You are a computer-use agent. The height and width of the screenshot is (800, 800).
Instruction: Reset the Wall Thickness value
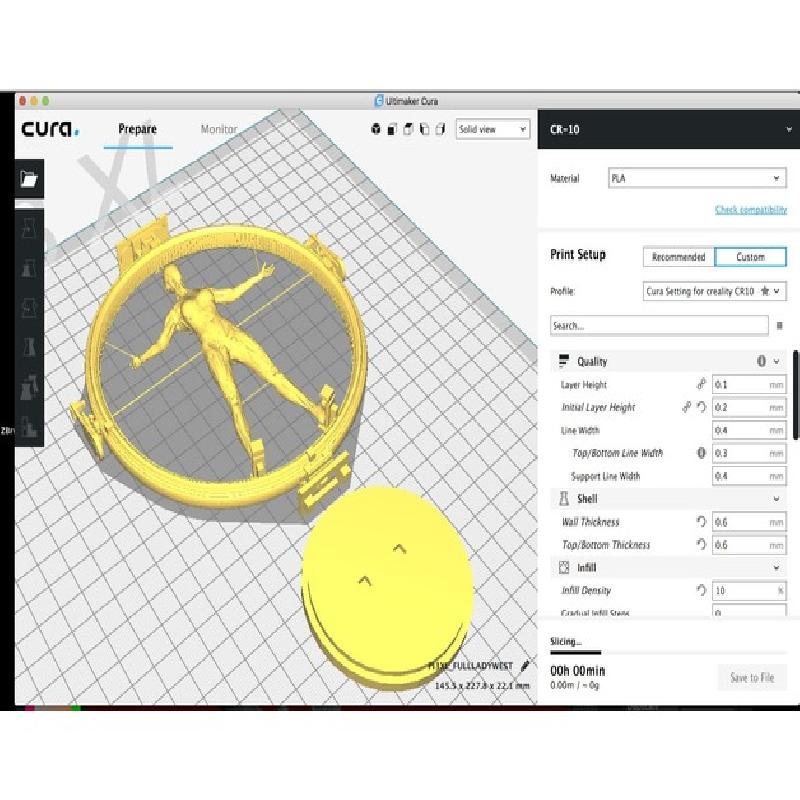(702, 521)
